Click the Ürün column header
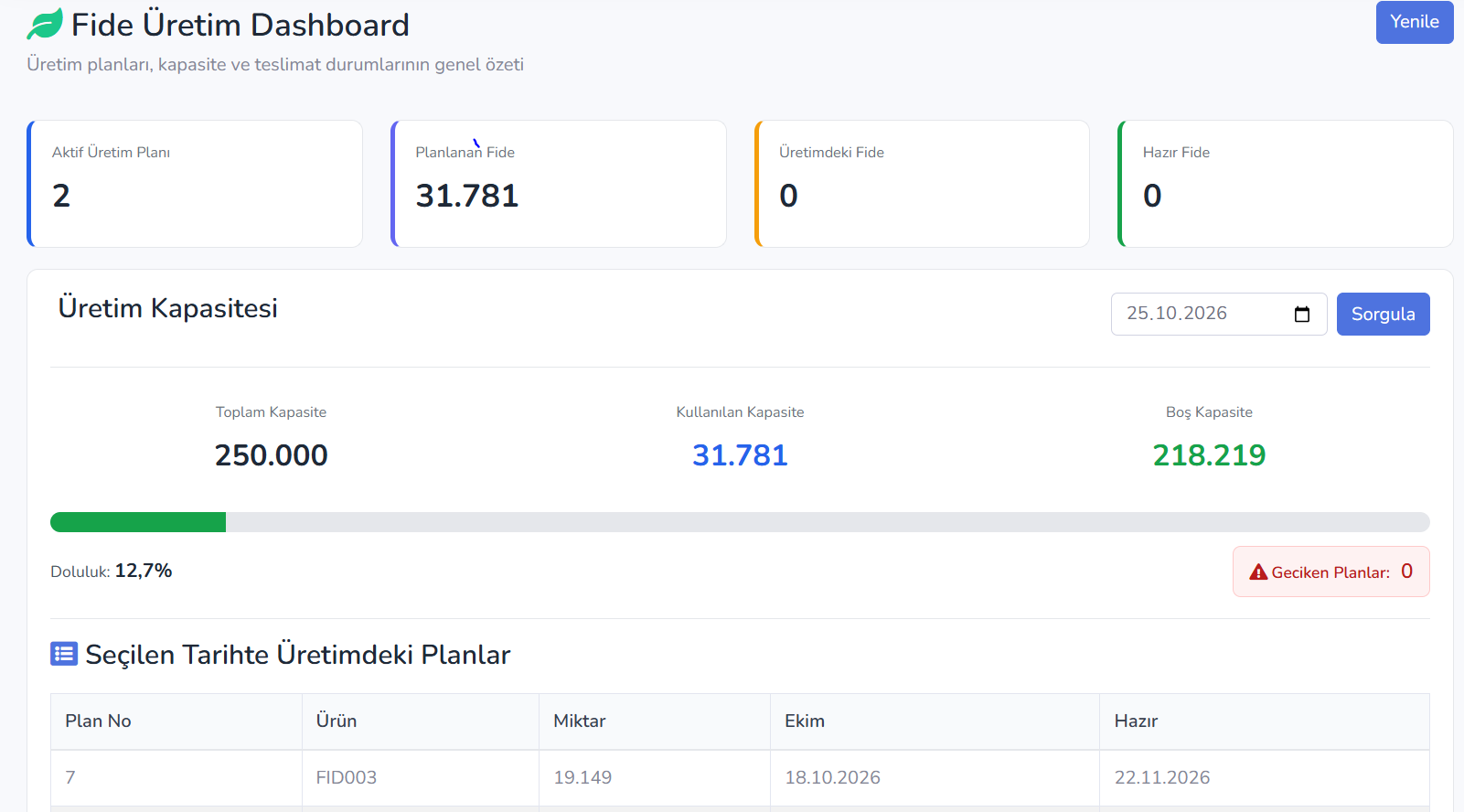 (x=421, y=721)
